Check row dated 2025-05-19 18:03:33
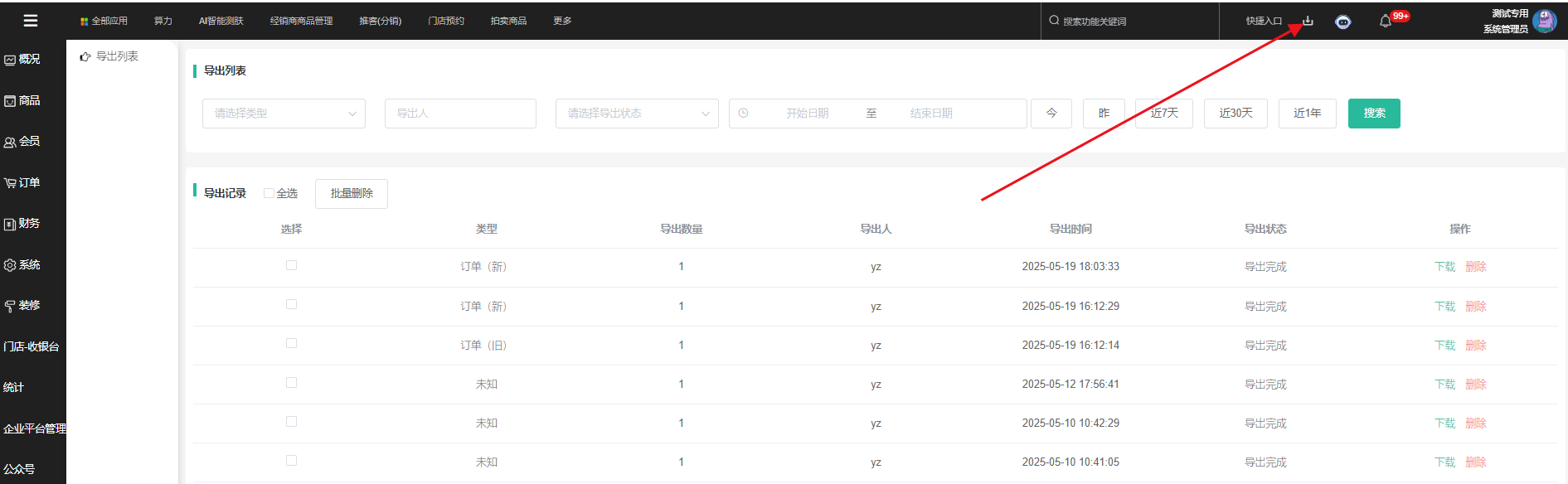This screenshot has height=484, width=1568. [x=291, y=265]
